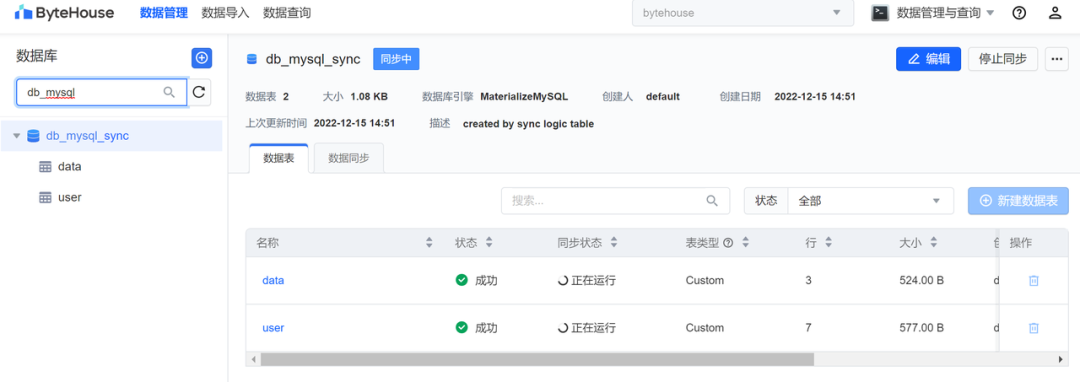The image size is (1080, 382).
Task: Click the refresh database list icon
Action: (199, 92)
